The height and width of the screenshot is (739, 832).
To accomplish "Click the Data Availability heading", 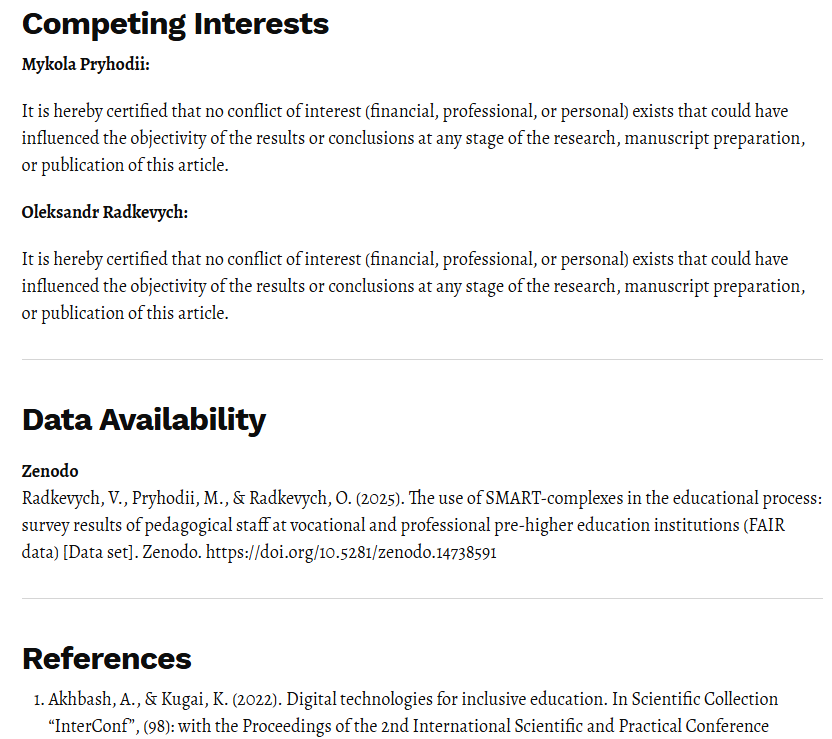I will (x=144, y=419).
